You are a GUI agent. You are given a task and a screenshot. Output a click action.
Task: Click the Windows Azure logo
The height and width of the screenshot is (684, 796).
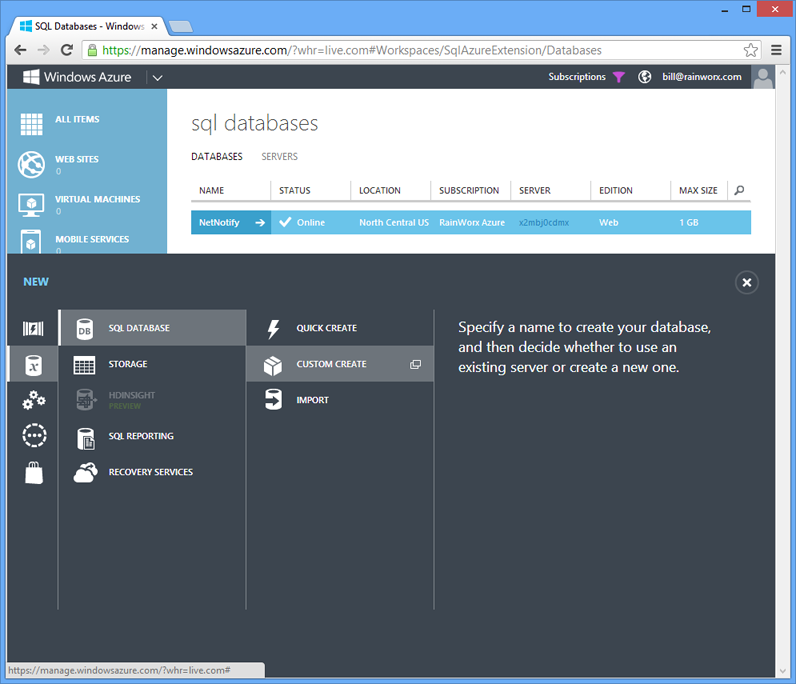(x=77, y=77)
